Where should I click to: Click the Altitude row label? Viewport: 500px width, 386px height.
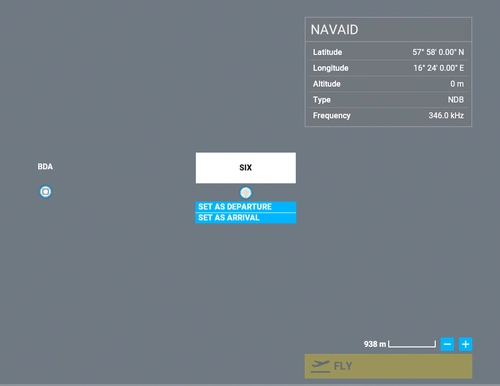click(x=327, y=84)
